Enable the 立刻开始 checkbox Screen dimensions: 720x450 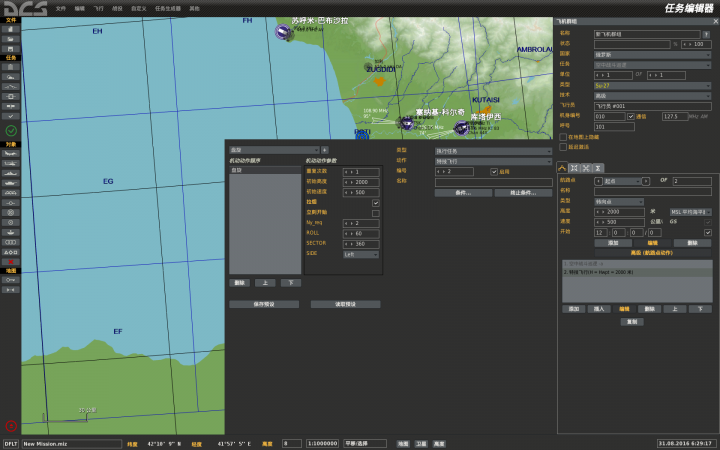coord(376,214)
